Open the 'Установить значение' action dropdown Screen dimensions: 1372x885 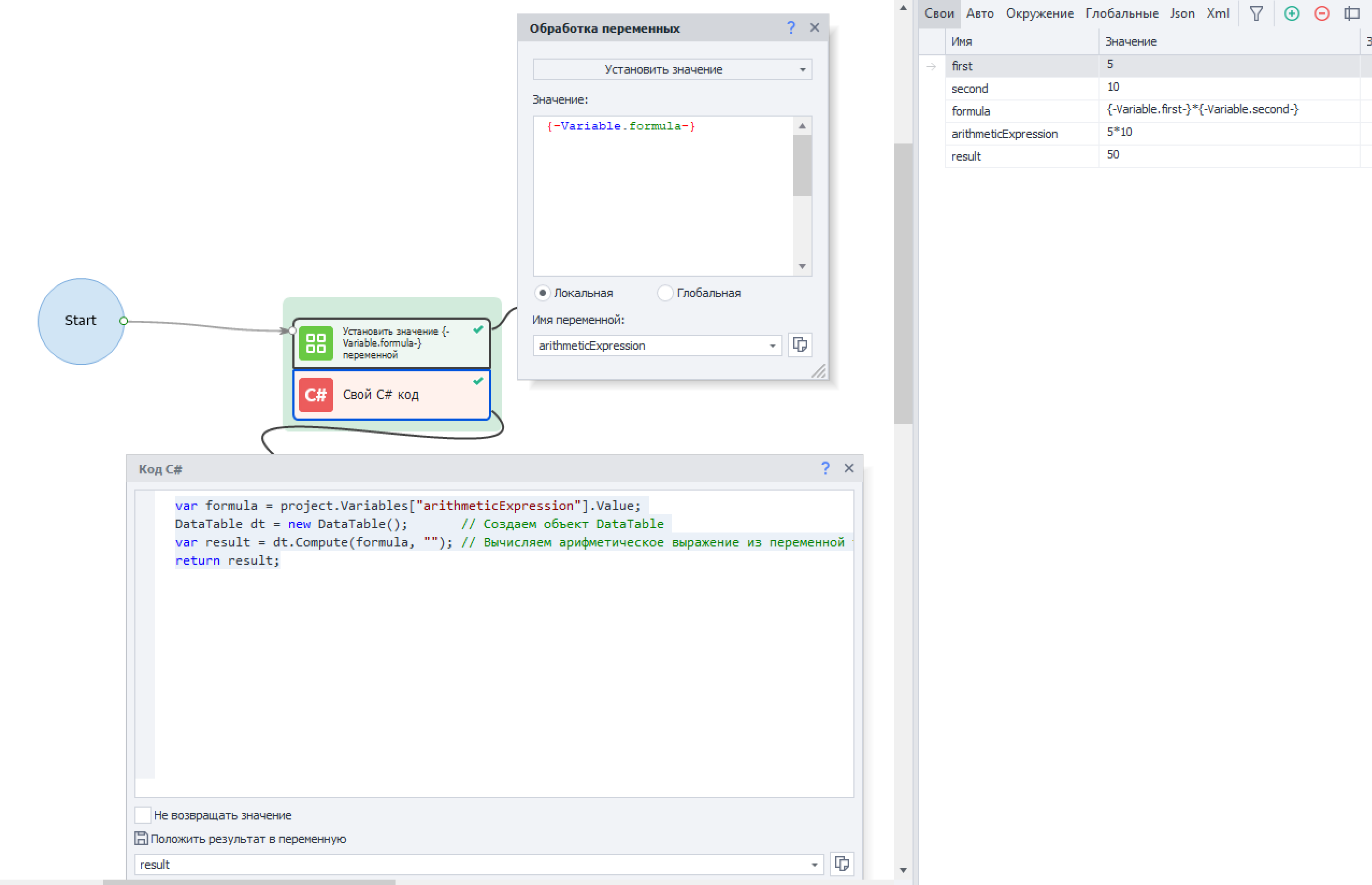(x=672, y=69)
